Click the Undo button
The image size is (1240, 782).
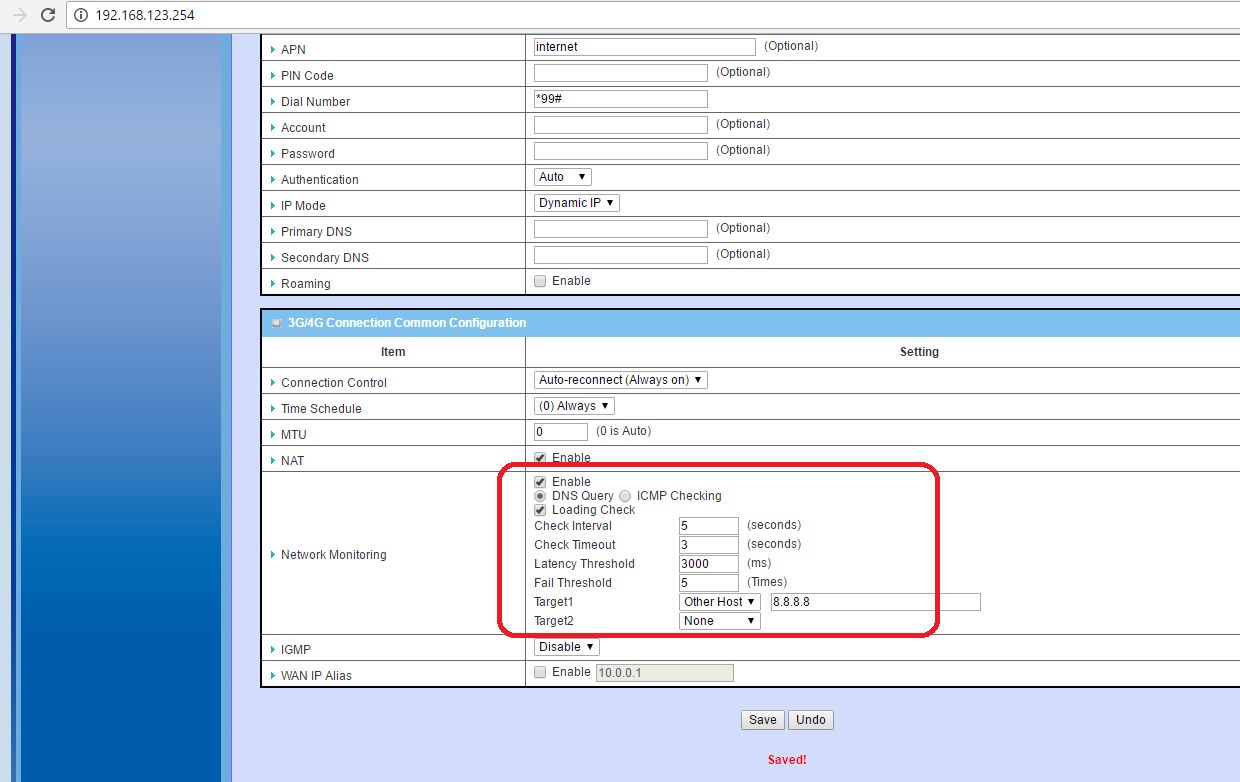click(810, 720)
